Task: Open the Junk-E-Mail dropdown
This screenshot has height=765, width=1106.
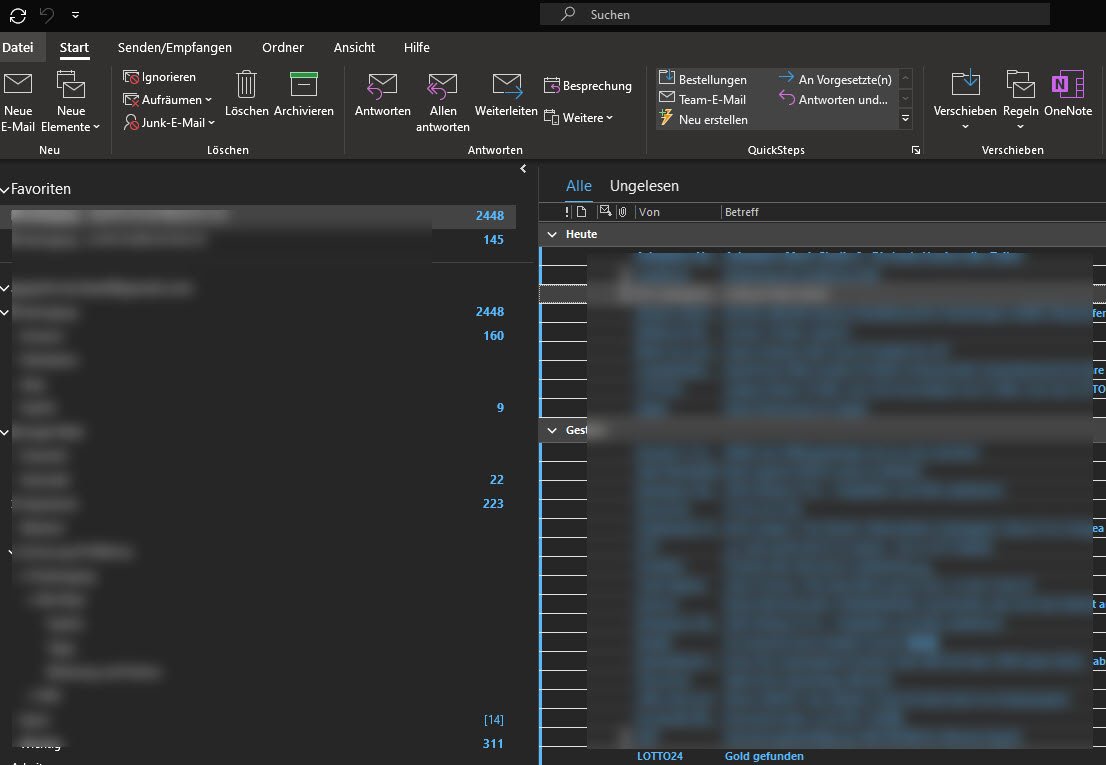Action: pyautogui.click(x=169, y=122)
